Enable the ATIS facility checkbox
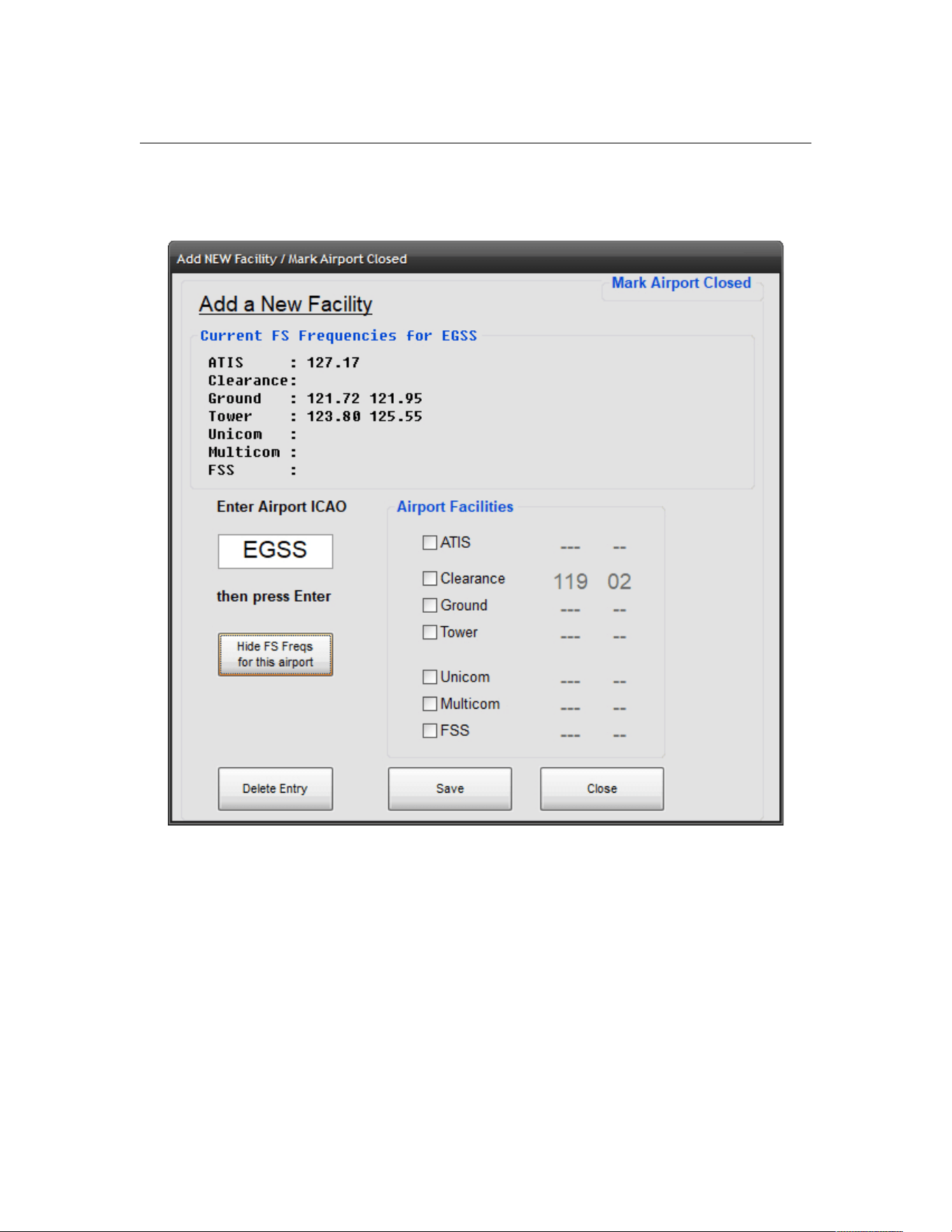The width and height of the screenshot is (952, 1232). click(x=429, y=543)
